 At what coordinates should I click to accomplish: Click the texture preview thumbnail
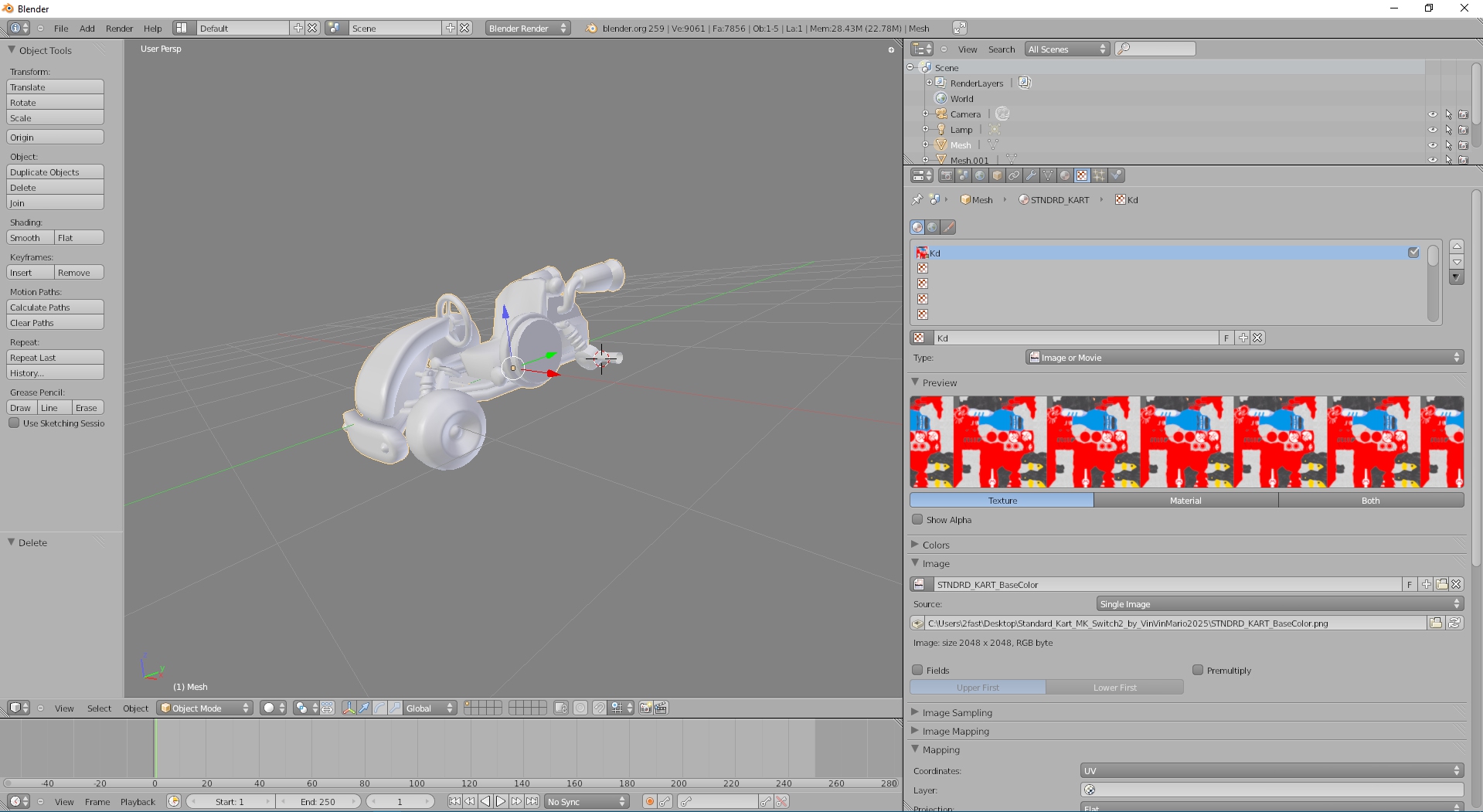(1186, 441)
